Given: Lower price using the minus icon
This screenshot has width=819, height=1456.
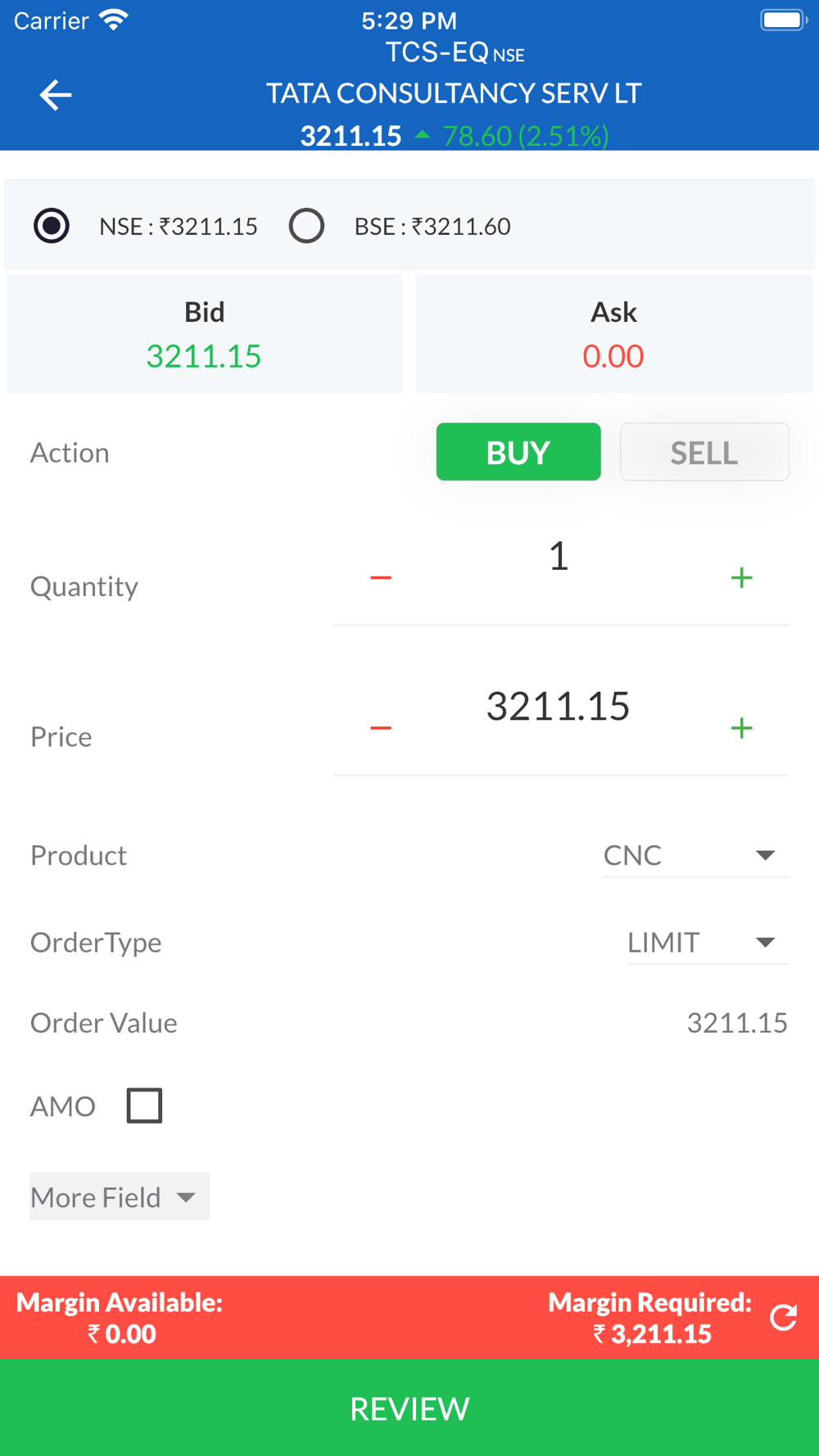Looking at the screenshot, I should [x=381, y=728].
